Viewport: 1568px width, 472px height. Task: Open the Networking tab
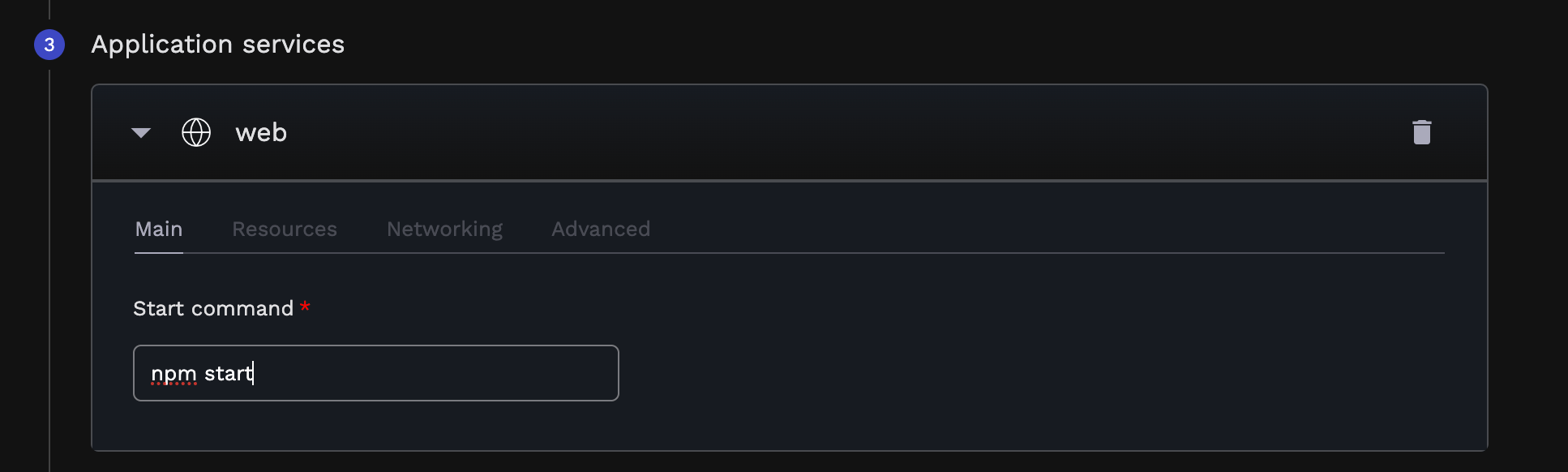coord(444,230)
